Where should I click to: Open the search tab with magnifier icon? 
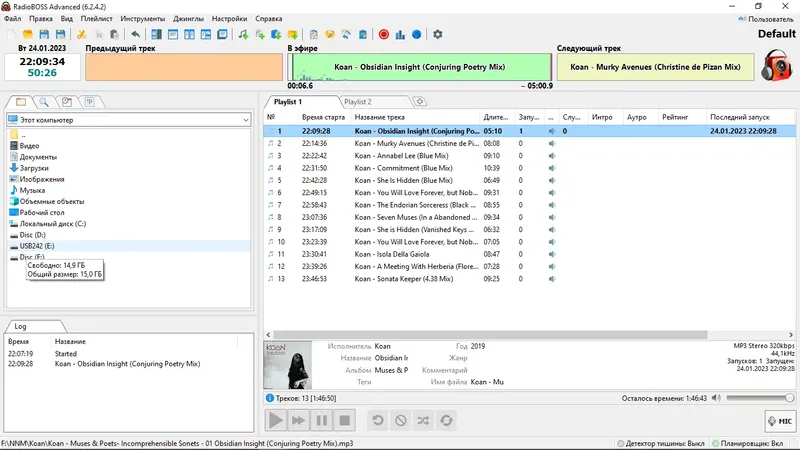[x=44, y=102]
